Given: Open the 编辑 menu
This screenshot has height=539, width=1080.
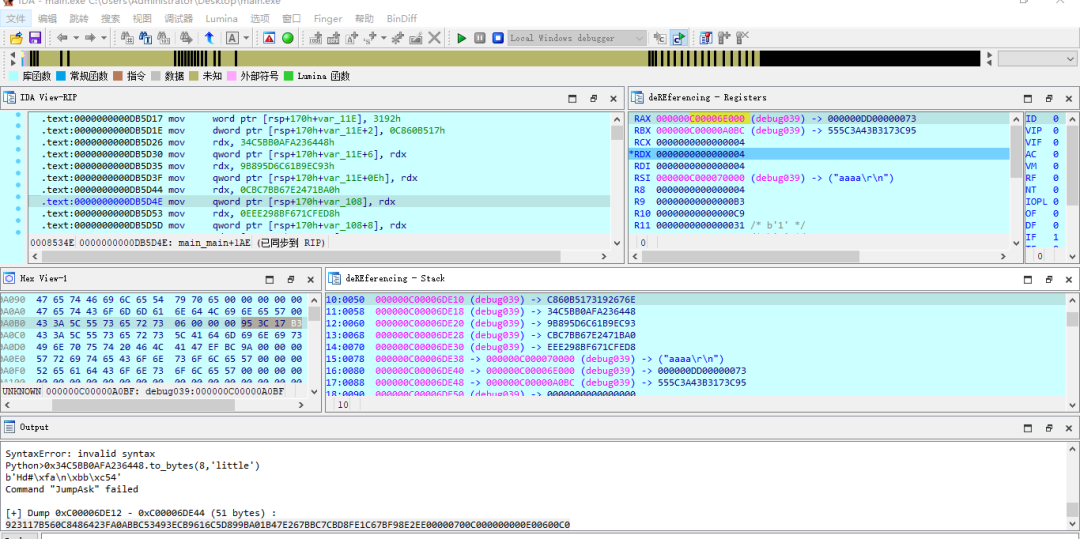Looking at the screenshot, I should pos(48,19).
